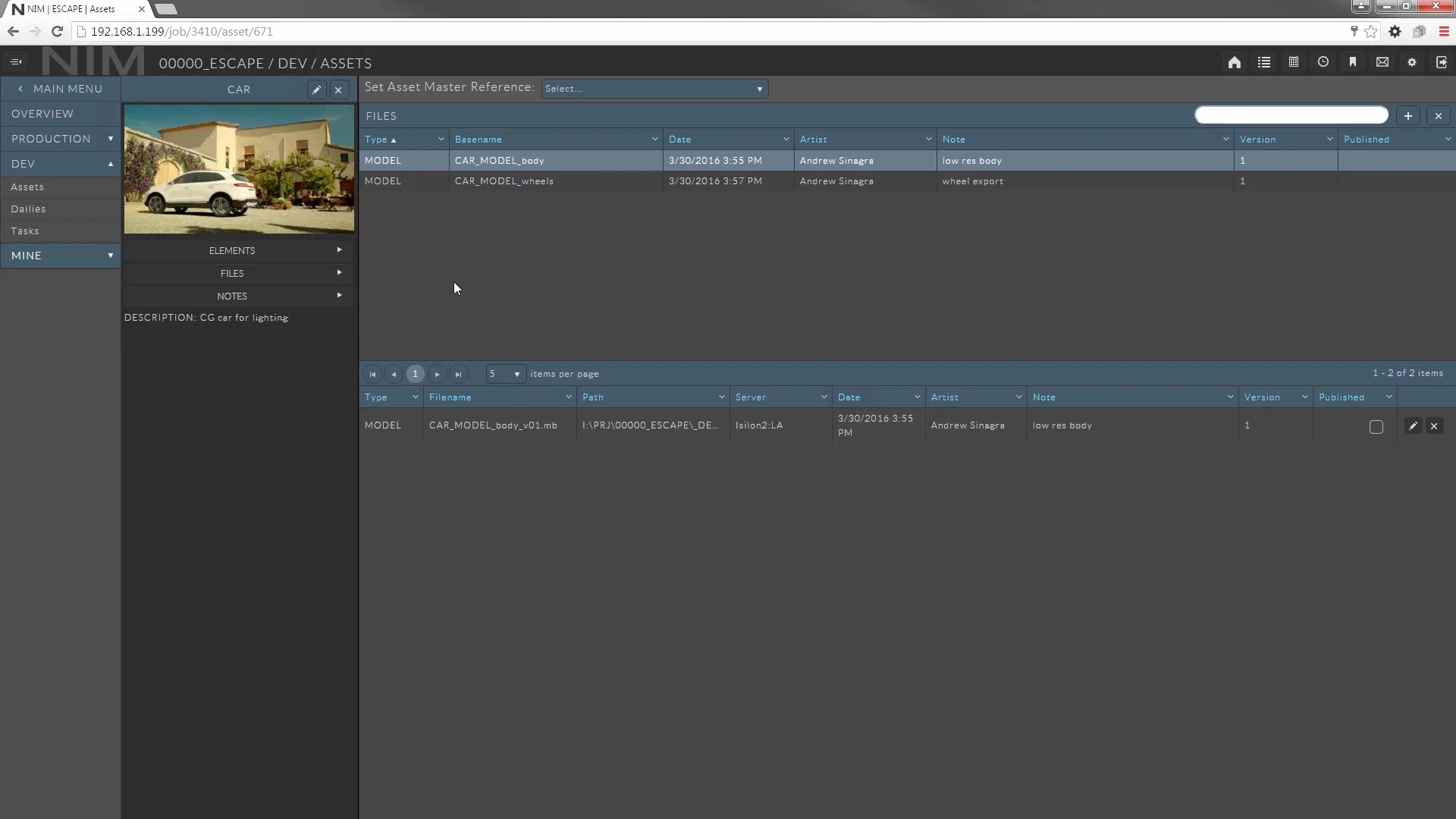
Task: Go back to MAIN MENU
Action: pos(61,89)
